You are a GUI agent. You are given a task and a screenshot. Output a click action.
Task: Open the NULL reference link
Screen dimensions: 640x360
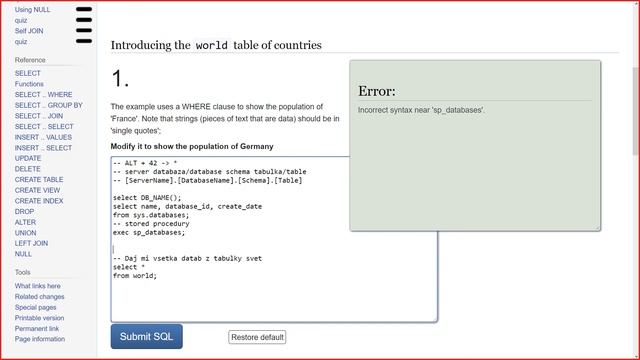click(x=23, y=254)
